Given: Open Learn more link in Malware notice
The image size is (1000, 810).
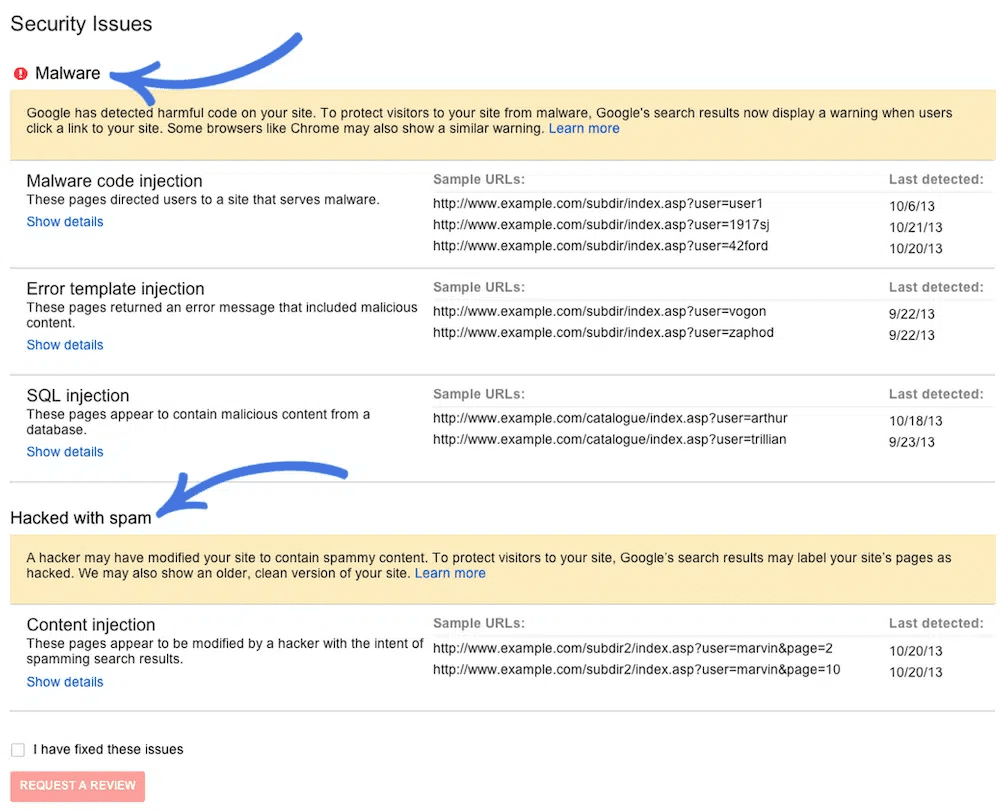Looking at the screenshot, I should click(x=584, y=129).
